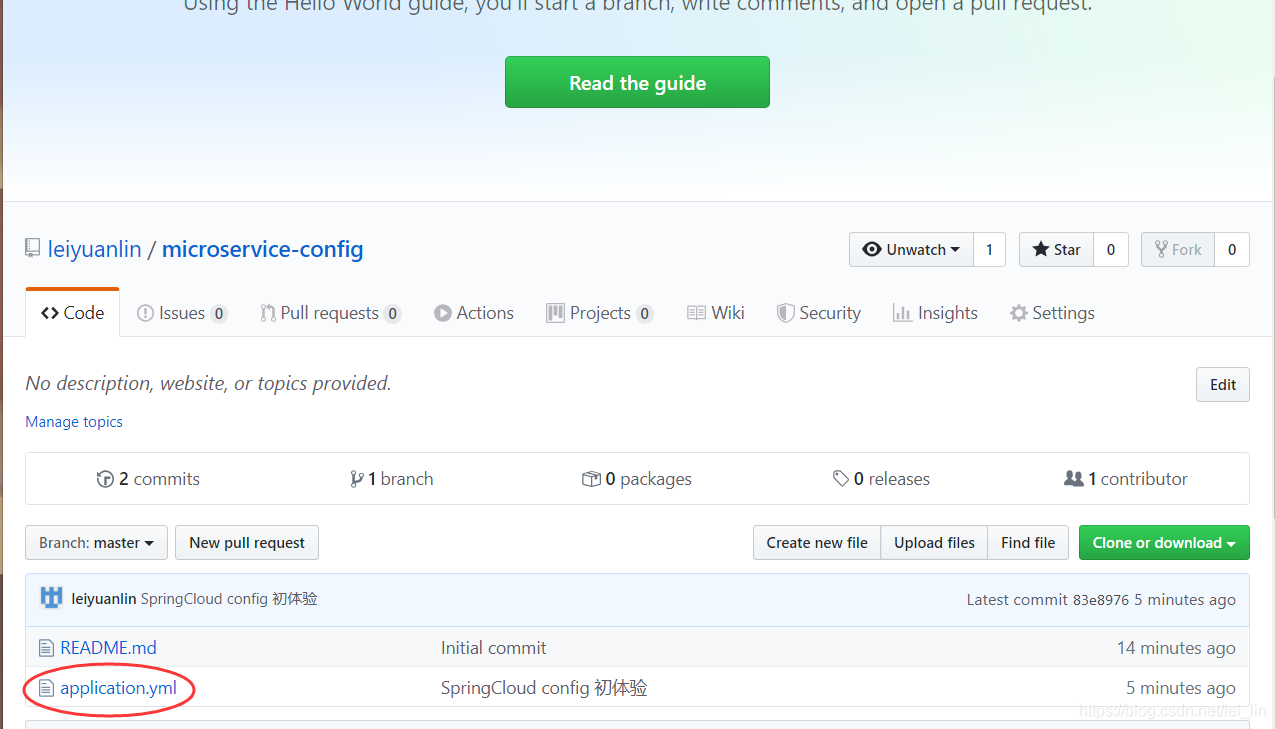
Task: View the watchers count of 1
Action: (989, 250)
